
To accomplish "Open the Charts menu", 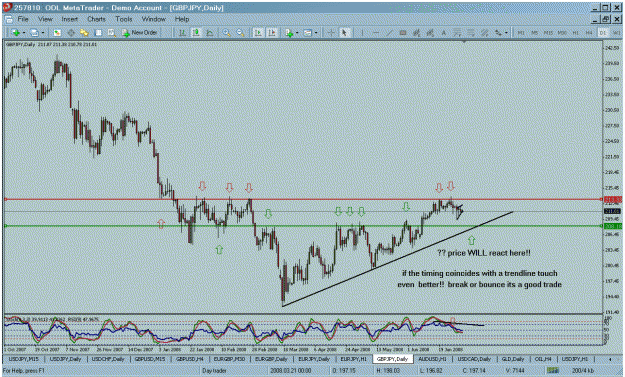I will click(x=96, y=19).
